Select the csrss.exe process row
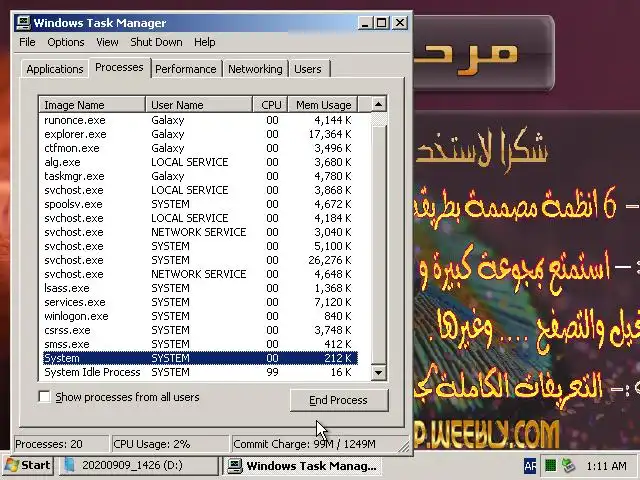640x480 pixels. click(200, 330)
